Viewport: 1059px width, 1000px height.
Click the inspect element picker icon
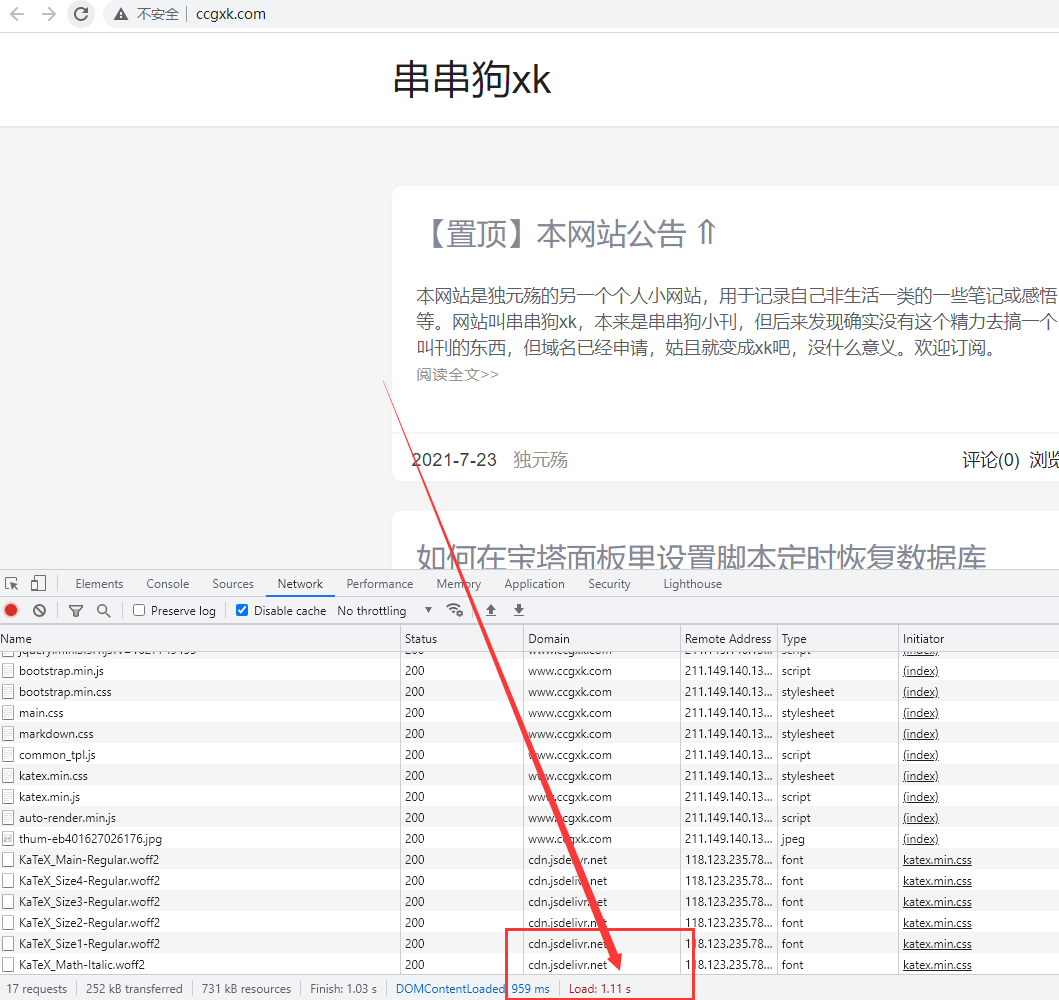tap(12, 584)
